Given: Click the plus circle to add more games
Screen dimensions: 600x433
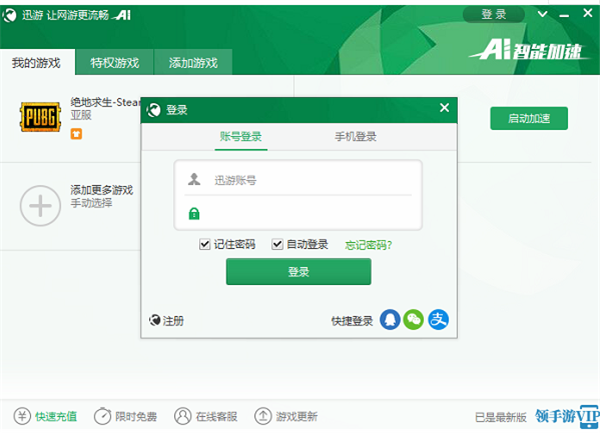Looking at the screenshot, I should (40, 206).
